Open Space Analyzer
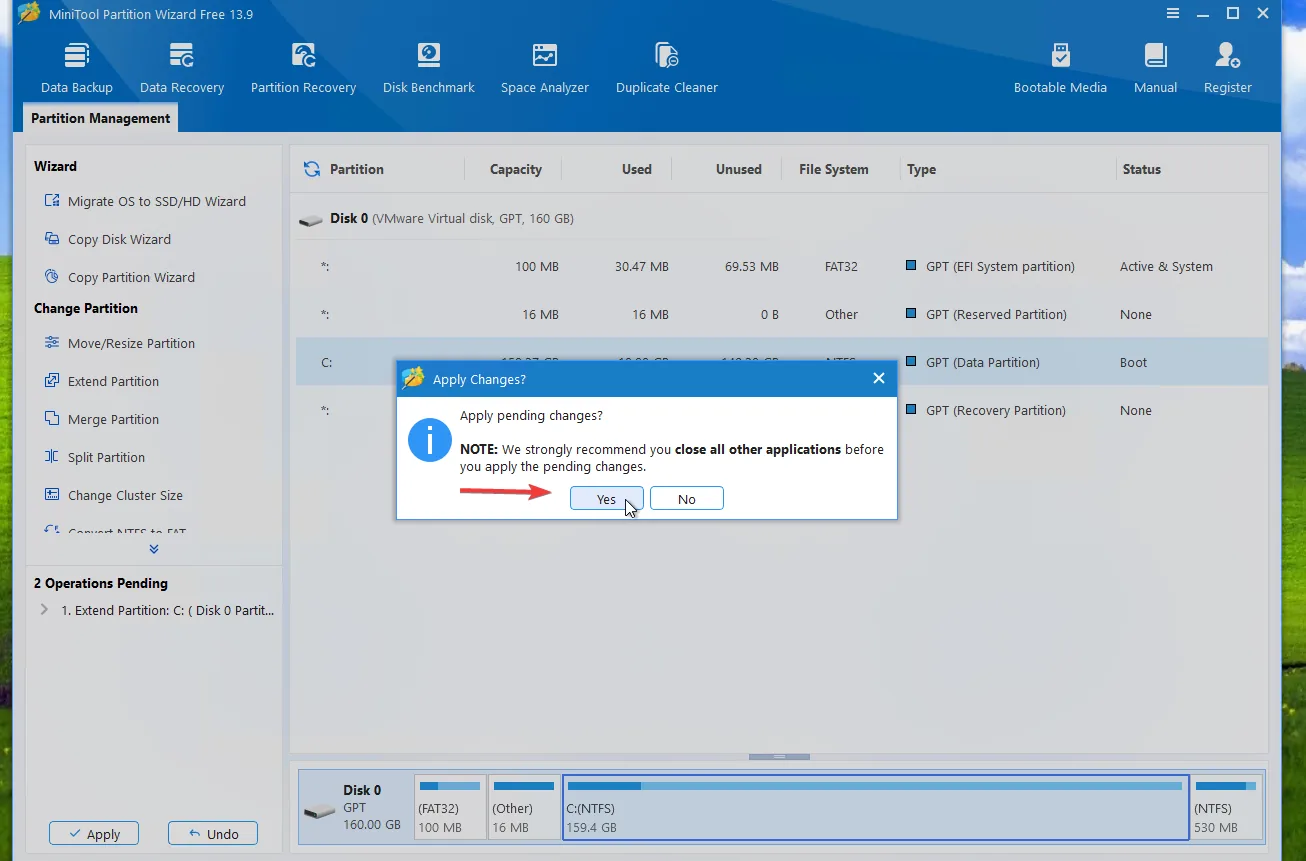This screenshot has height=861, width=1306. 545,68
